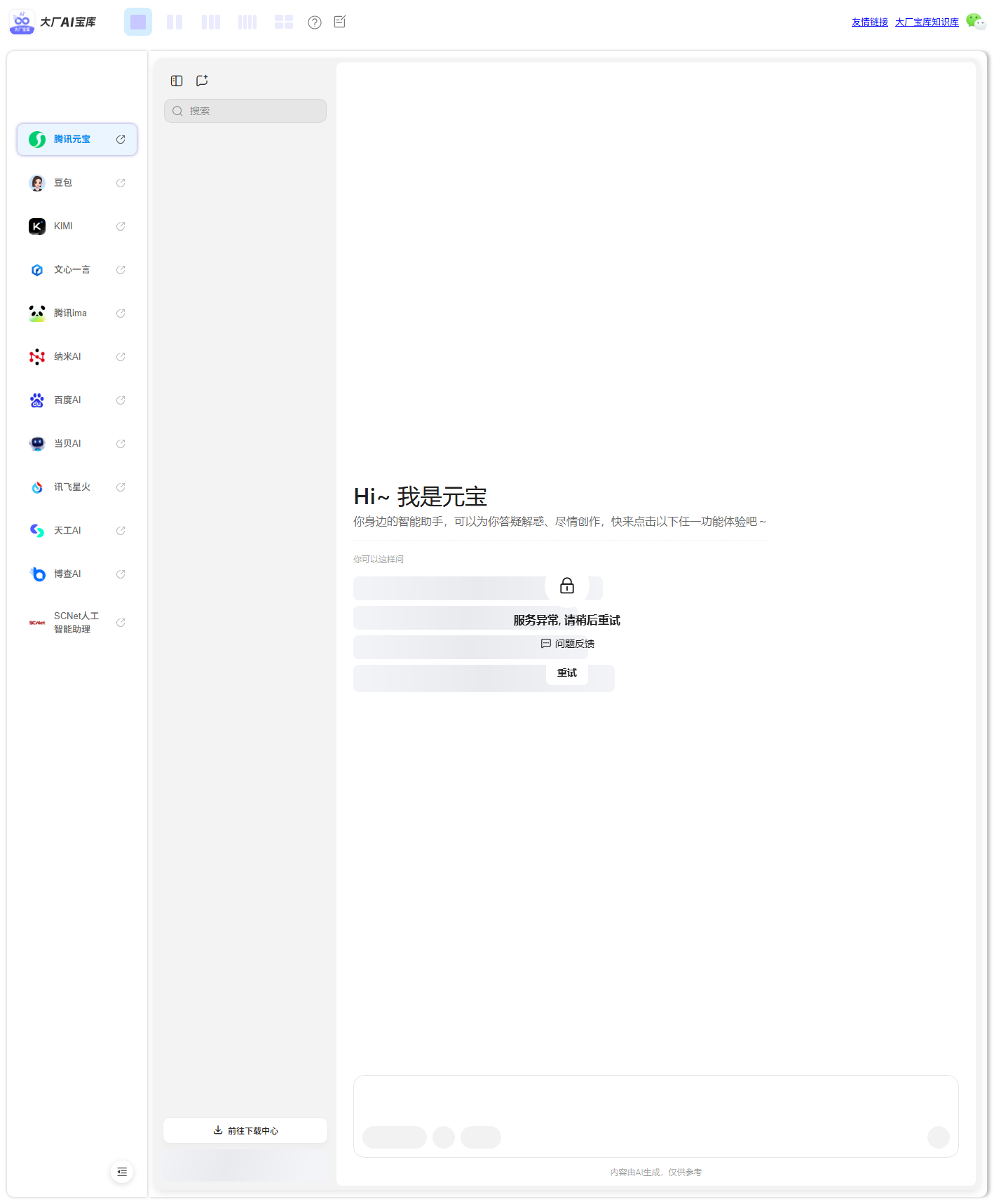Click the 你可以这样问 label
The height and width of the screenshot is (1204, 994).
tap(379, 560)
